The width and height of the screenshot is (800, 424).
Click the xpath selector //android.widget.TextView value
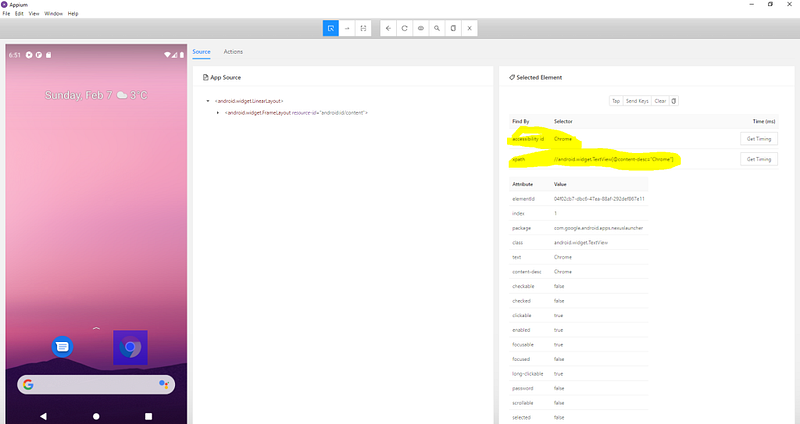click(613, 159)
